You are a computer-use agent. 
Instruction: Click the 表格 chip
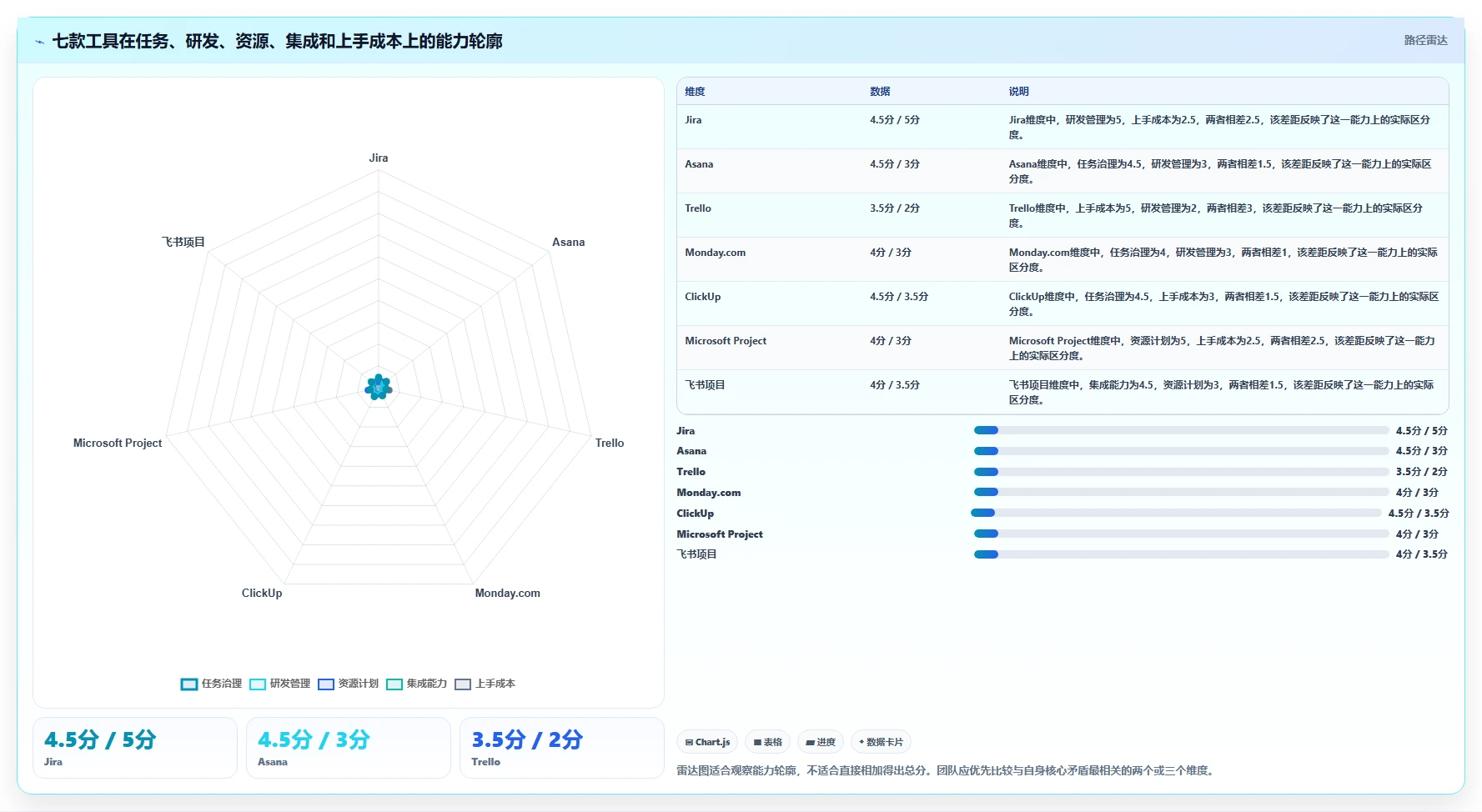(767, 742)
